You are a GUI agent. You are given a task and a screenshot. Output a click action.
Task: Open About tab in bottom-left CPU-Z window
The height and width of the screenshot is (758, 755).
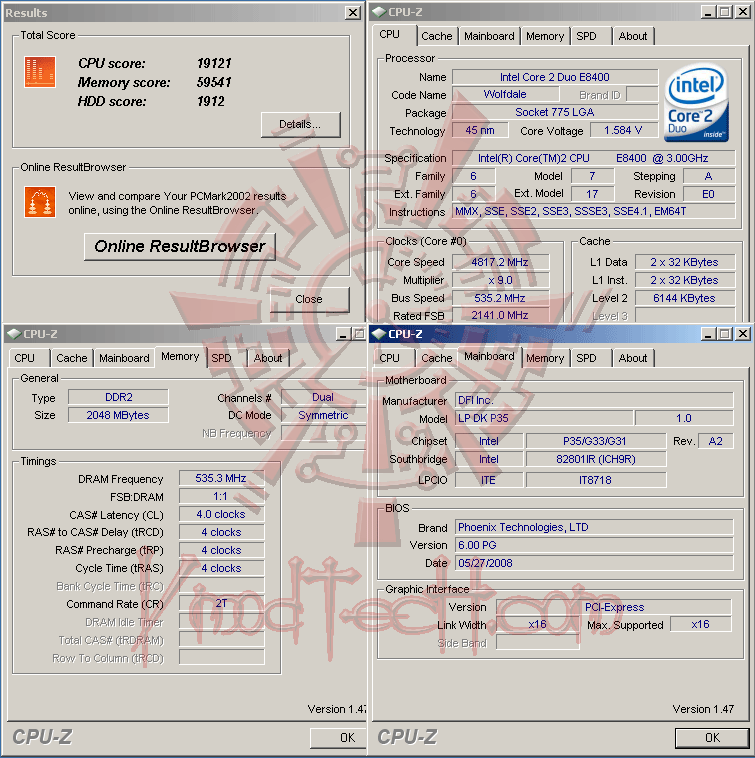tap(268, 358)
